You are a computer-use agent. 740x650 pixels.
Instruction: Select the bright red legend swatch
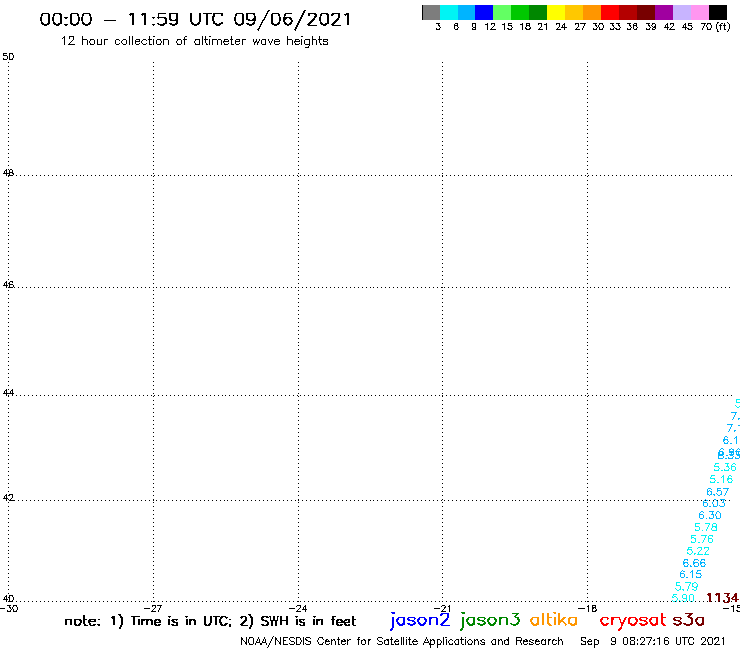pyautogui.click(x=610, y=12)
